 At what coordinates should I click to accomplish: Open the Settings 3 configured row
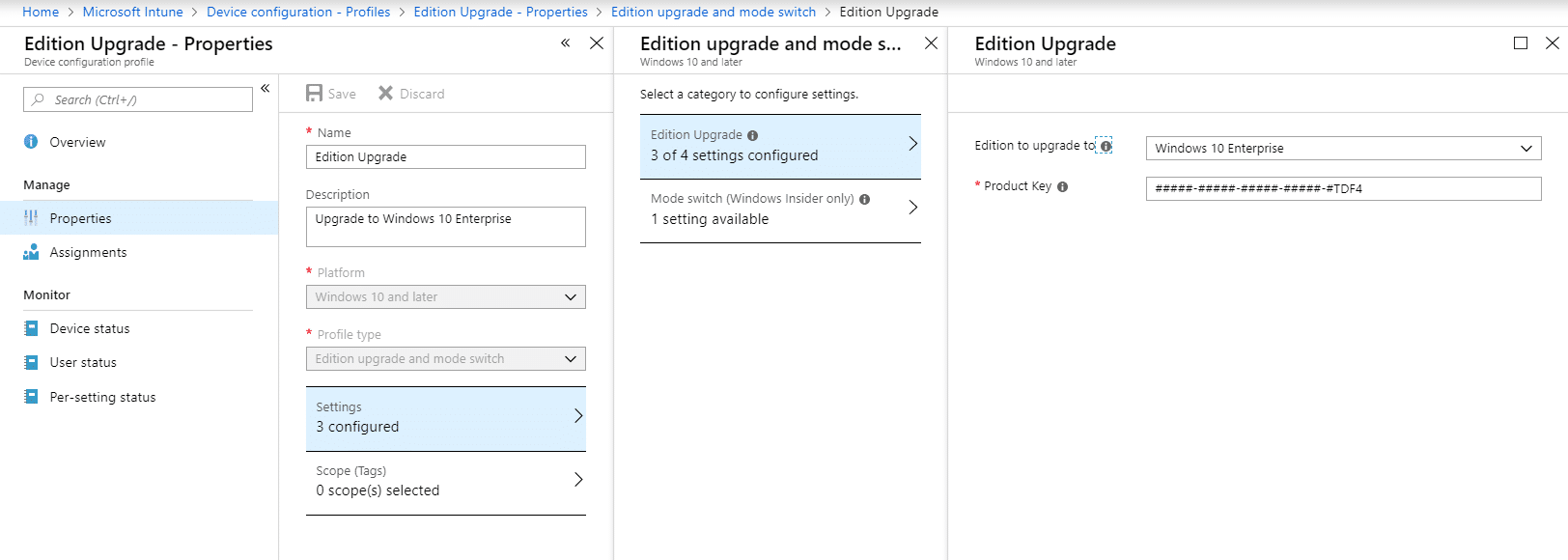coord(446,419)
